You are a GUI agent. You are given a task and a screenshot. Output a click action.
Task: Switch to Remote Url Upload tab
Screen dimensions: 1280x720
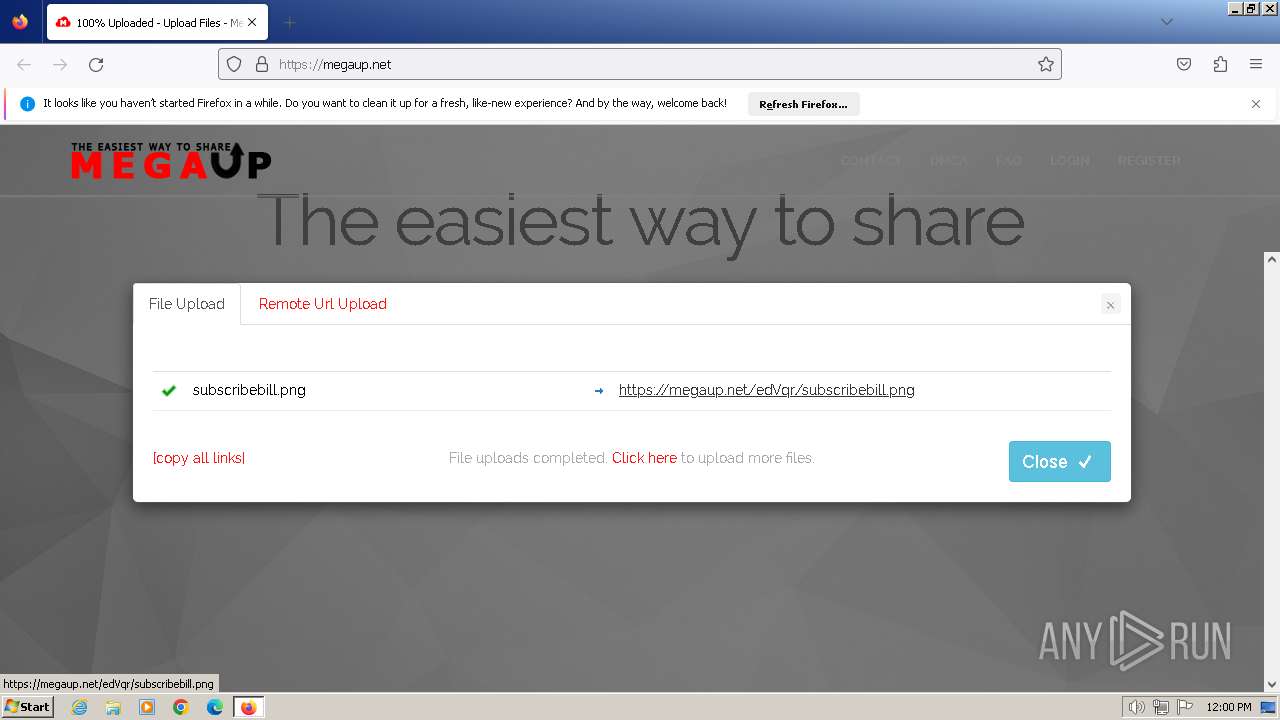(x=323, y=304)
